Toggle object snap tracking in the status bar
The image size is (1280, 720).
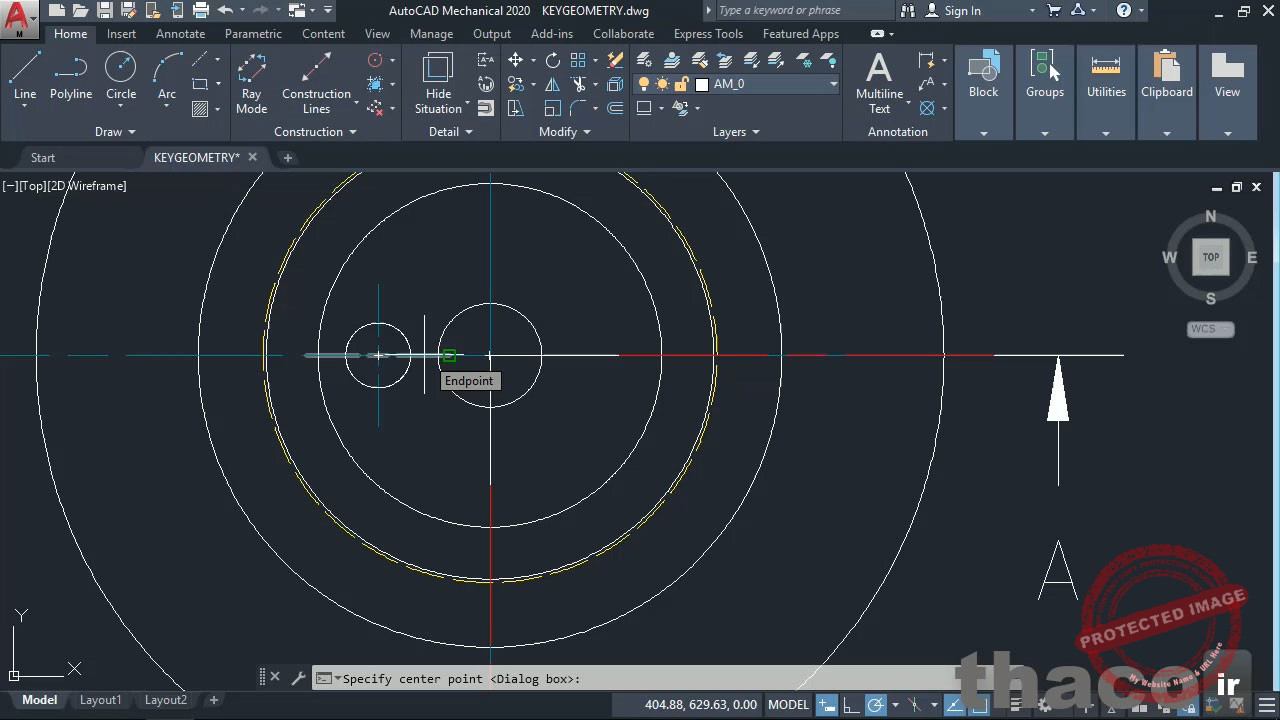pyautogui.click(x=953, y=705)
